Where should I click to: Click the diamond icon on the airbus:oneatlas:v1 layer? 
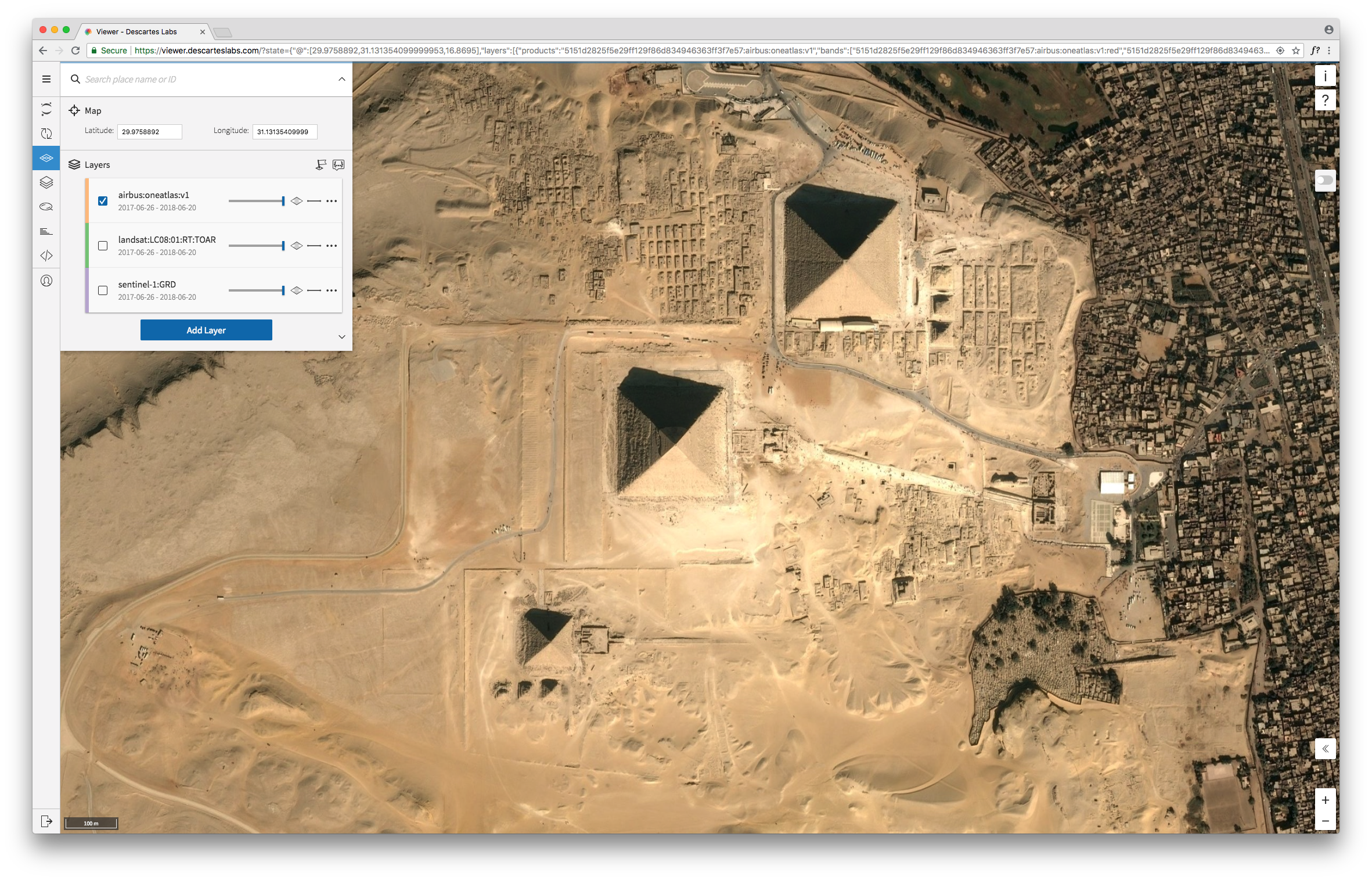pyautogui.click(x=297, y=201)
